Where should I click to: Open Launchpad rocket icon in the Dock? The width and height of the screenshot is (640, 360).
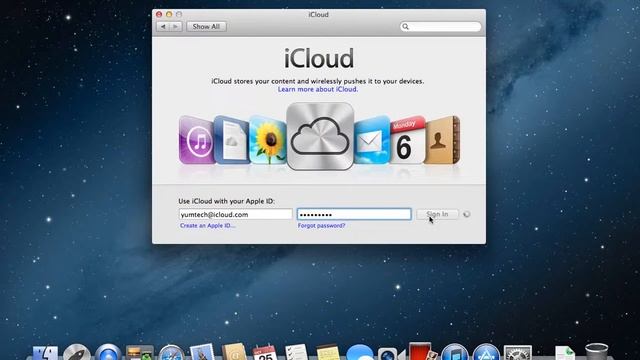coord(77,353)
